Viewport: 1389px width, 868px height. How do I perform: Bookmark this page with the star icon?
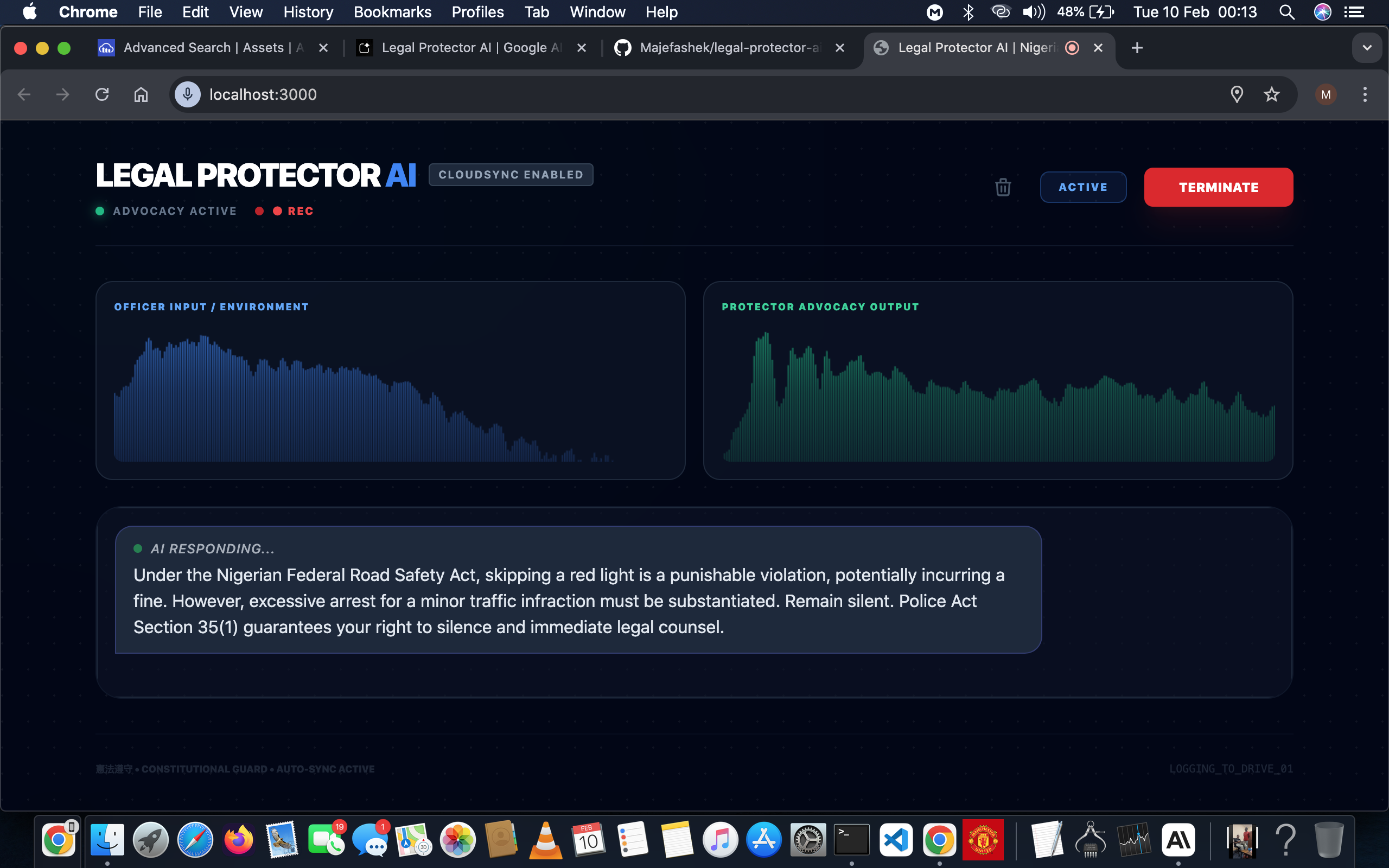(1271, 95)
